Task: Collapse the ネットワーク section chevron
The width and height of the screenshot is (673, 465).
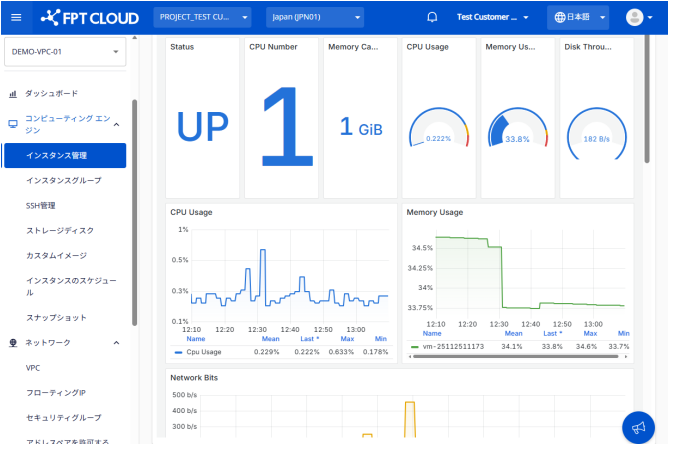Action: click(x=116, y=343)
